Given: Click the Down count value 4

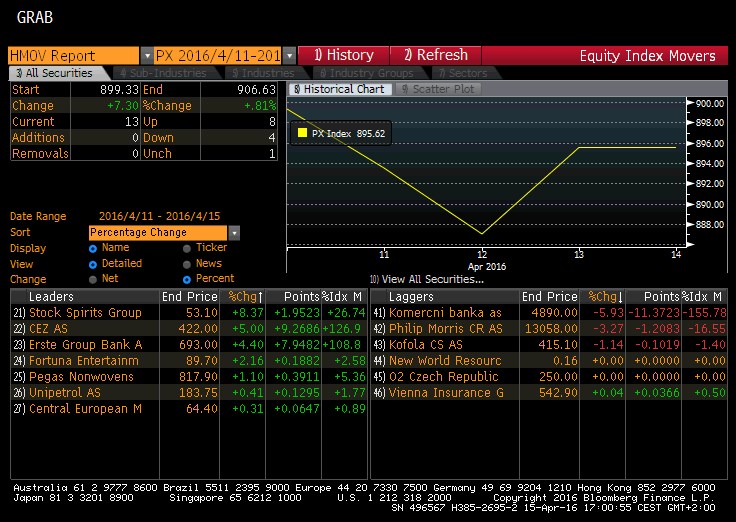Looking at the screenshot, I should pyautogui.click(x=272, y=138).
